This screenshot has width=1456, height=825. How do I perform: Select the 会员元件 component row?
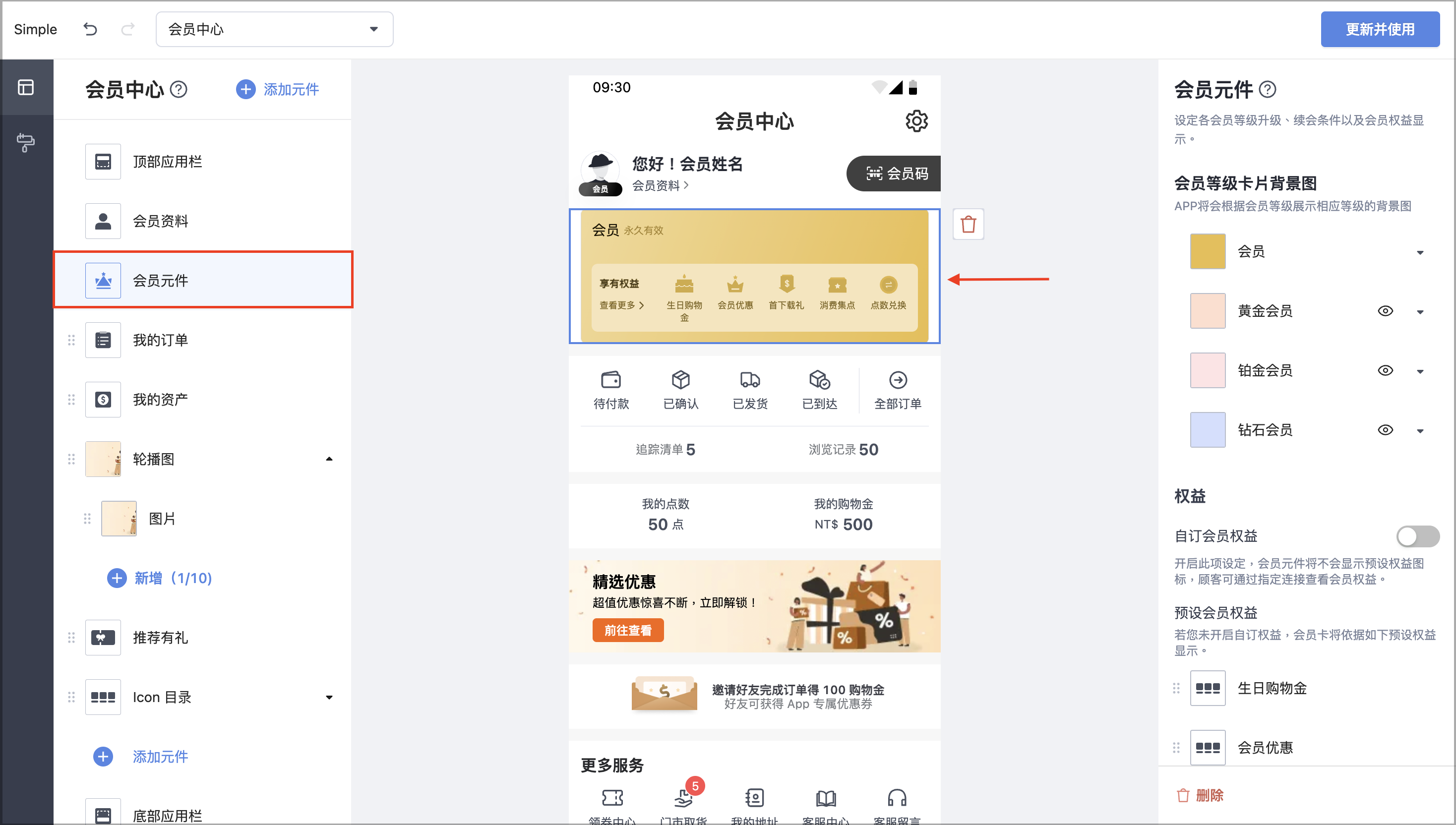tap(203, 280)
